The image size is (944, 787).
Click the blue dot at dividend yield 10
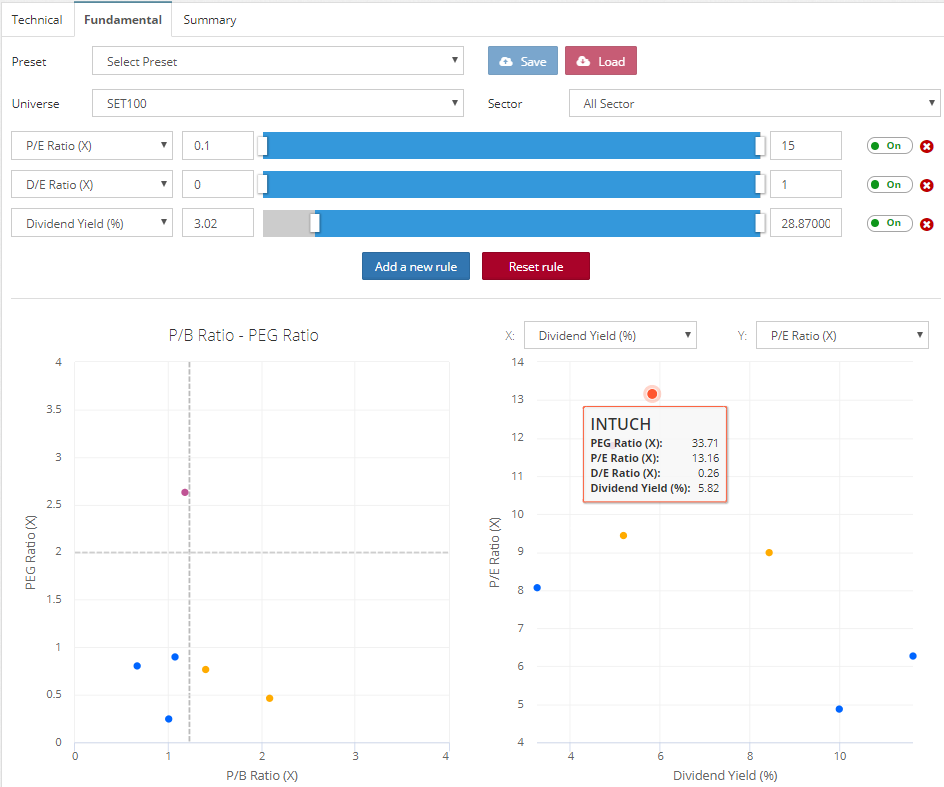click(839, 709)
